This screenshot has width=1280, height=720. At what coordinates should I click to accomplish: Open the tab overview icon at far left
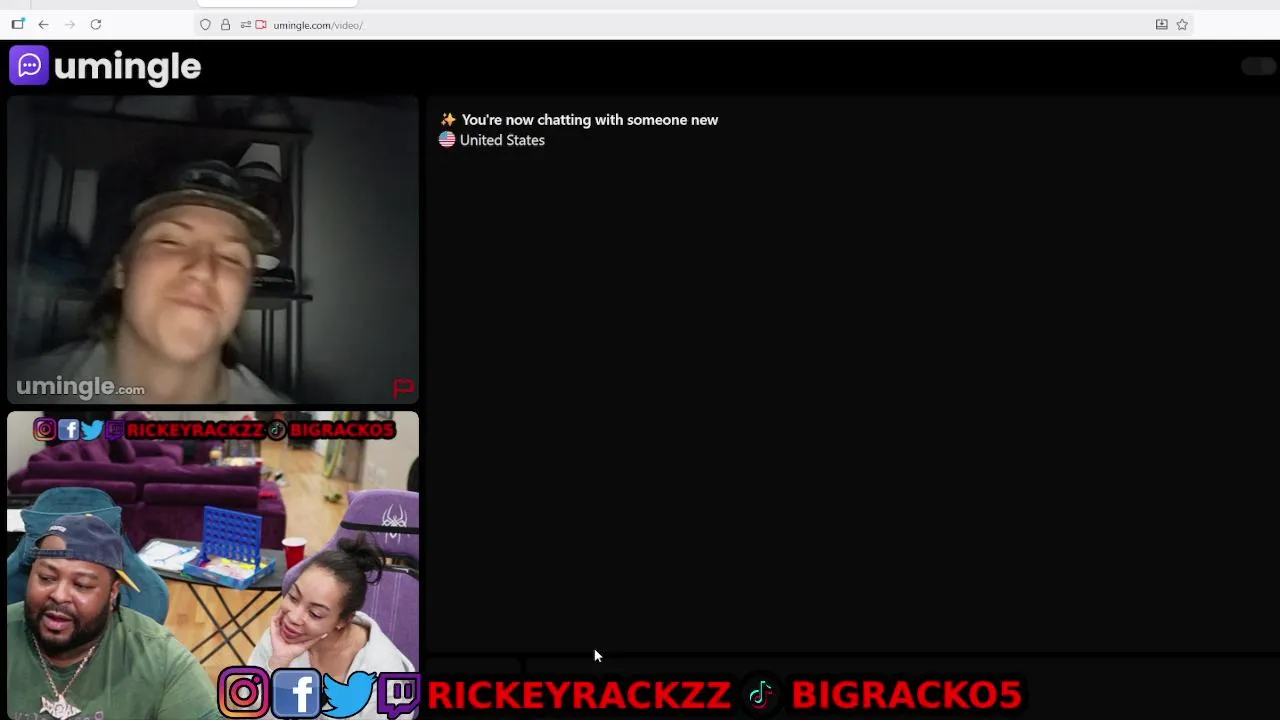click(x=18, y=24)
